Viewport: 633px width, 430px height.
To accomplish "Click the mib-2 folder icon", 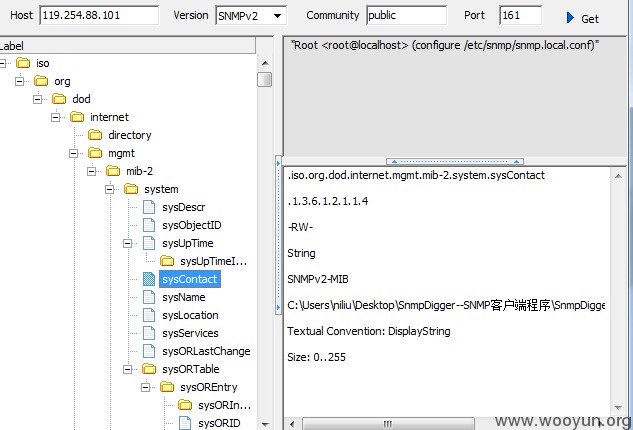I will (113, 171).
